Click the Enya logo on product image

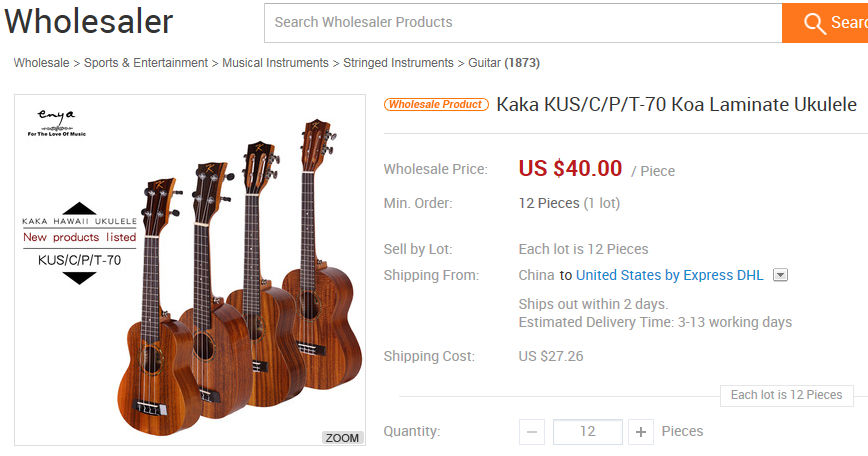(x=56, y=120)
